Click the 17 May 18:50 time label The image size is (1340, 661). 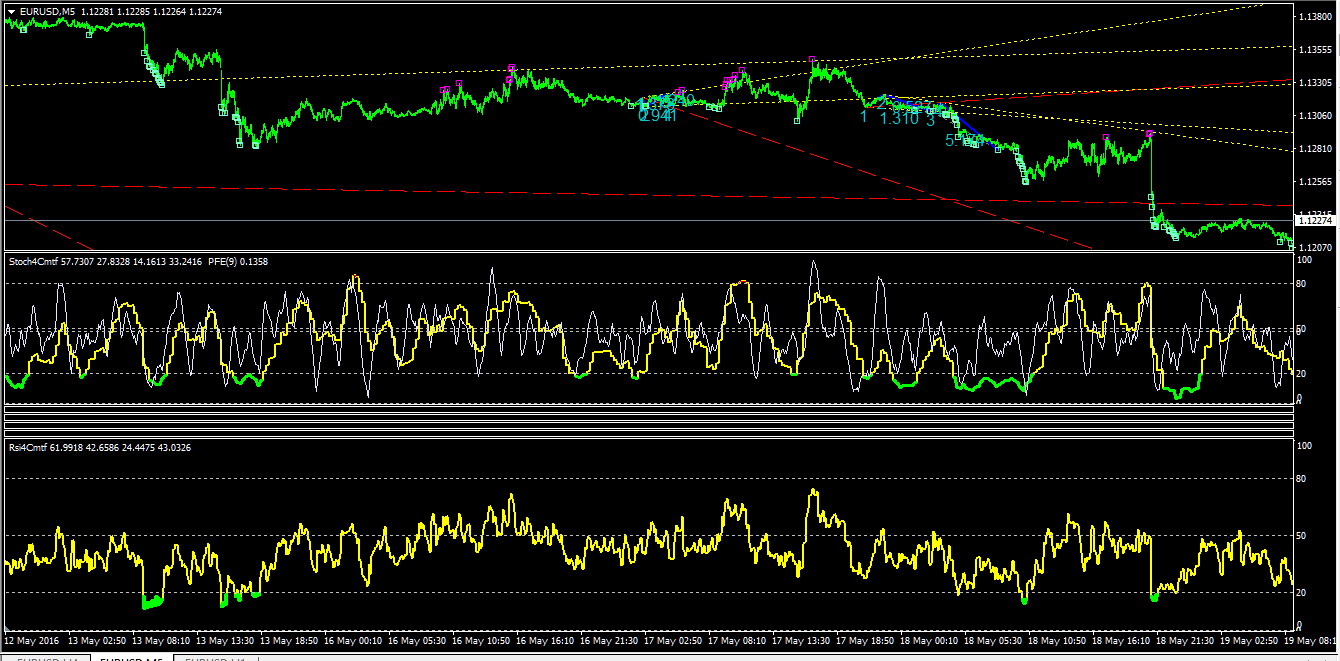tap(867, 639)
